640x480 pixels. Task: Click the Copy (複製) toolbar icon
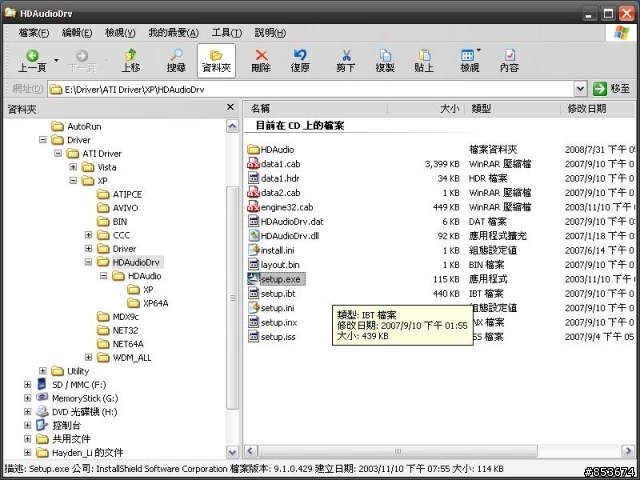[385, 61]
